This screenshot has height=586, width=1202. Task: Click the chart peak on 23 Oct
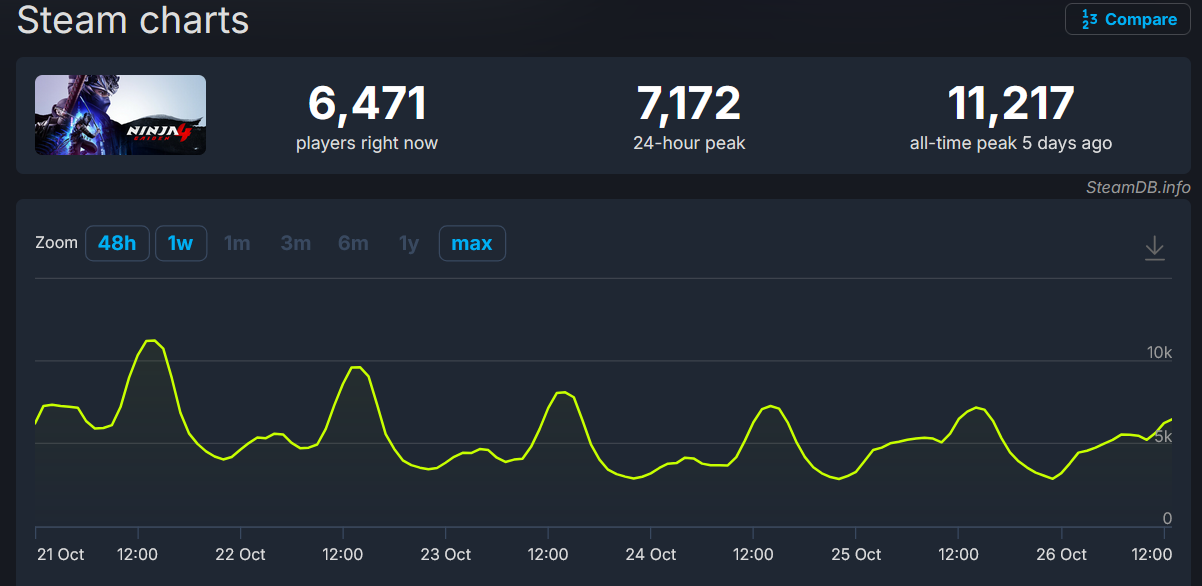tap(562, 392)
